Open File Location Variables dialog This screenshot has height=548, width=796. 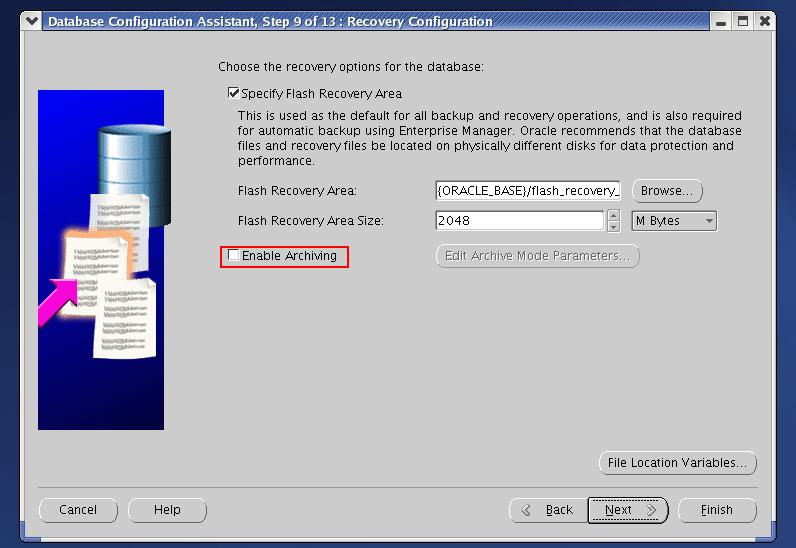(677, 463)
